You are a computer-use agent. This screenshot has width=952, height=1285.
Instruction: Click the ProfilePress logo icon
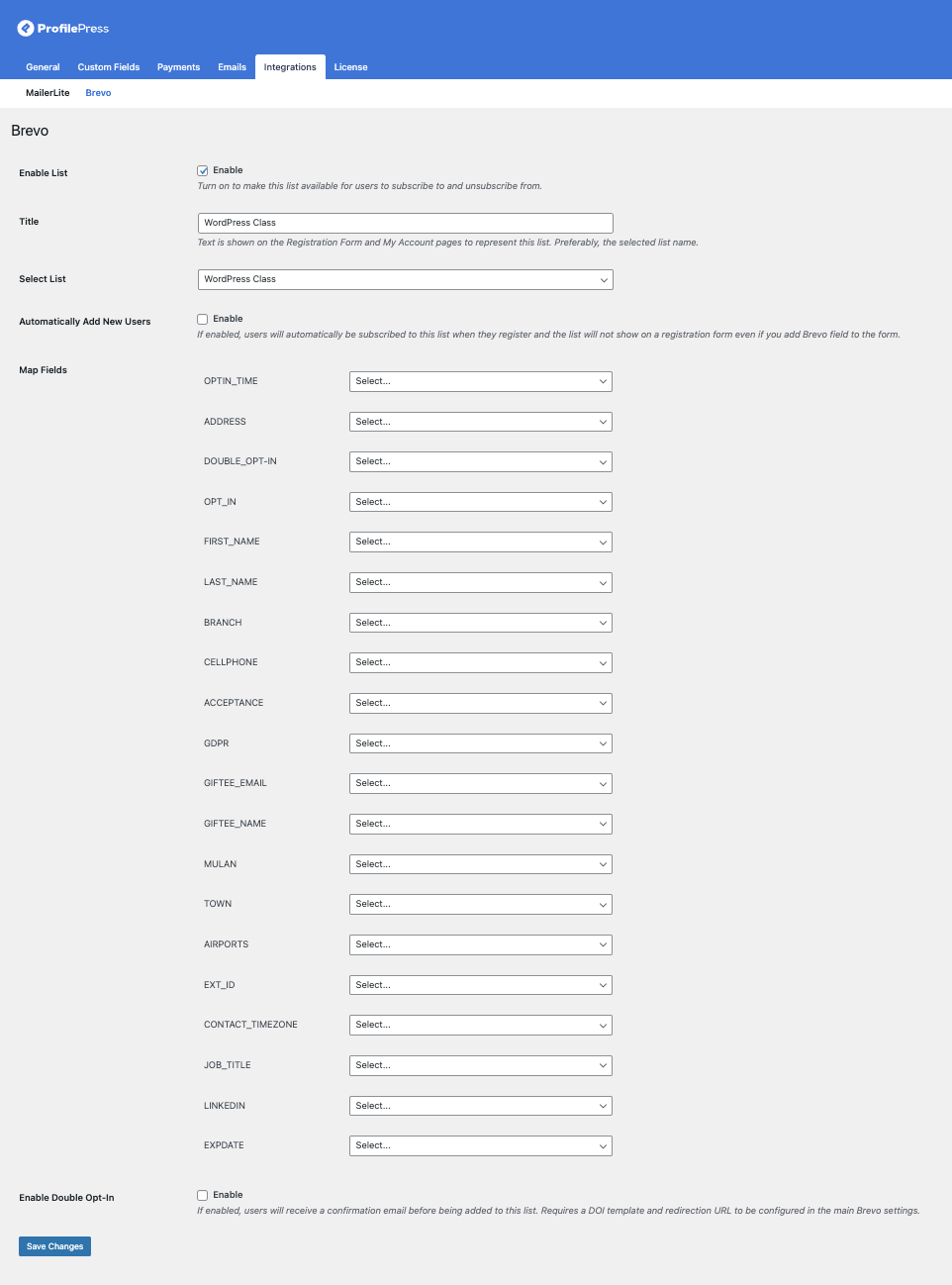(24, 27)
